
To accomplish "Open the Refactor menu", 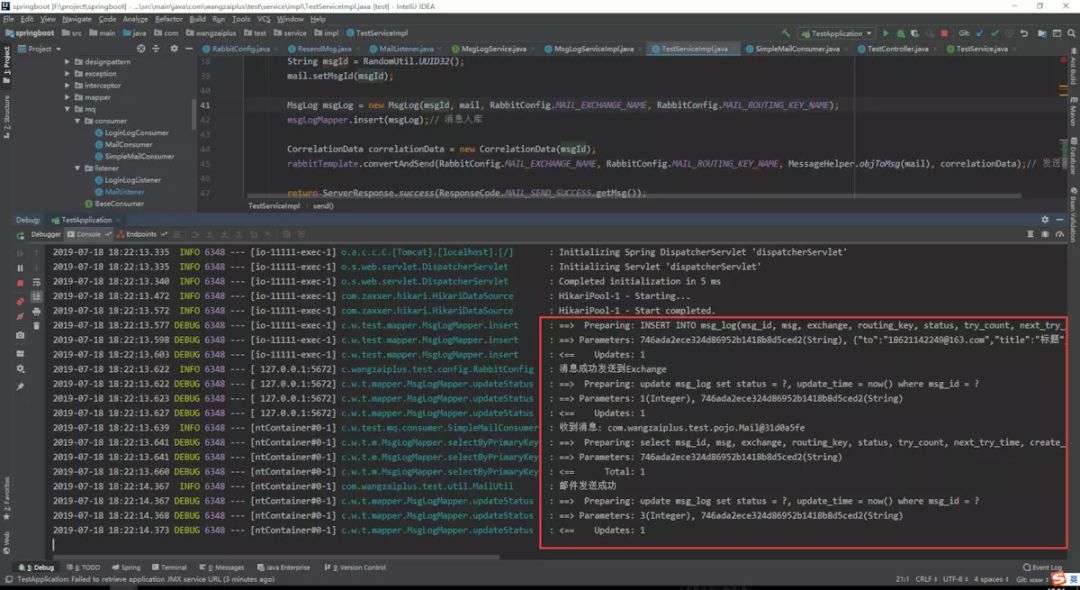I will pyautogui.click(x=169, y=19).
